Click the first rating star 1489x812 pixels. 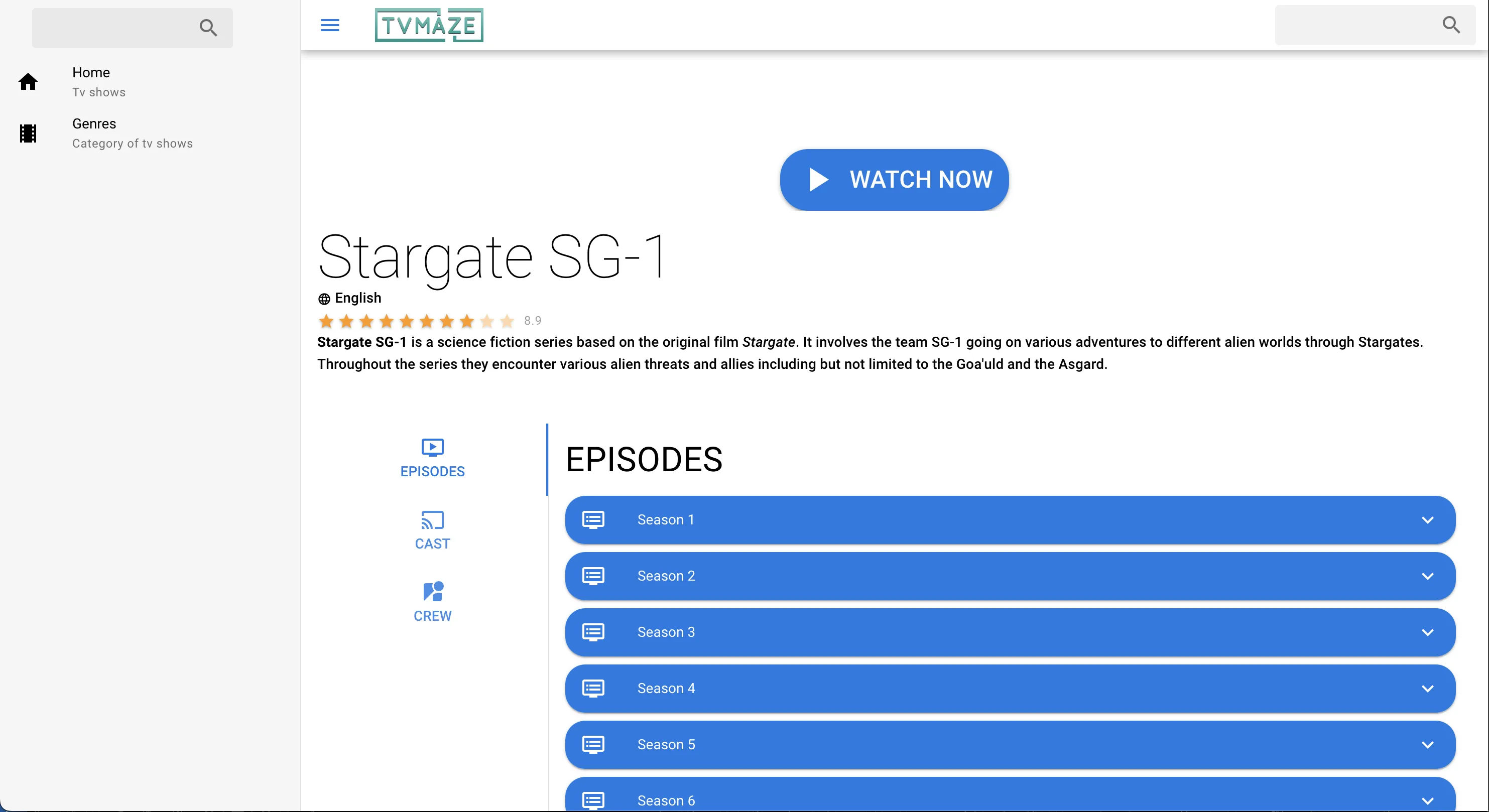[x=326, y=321]
